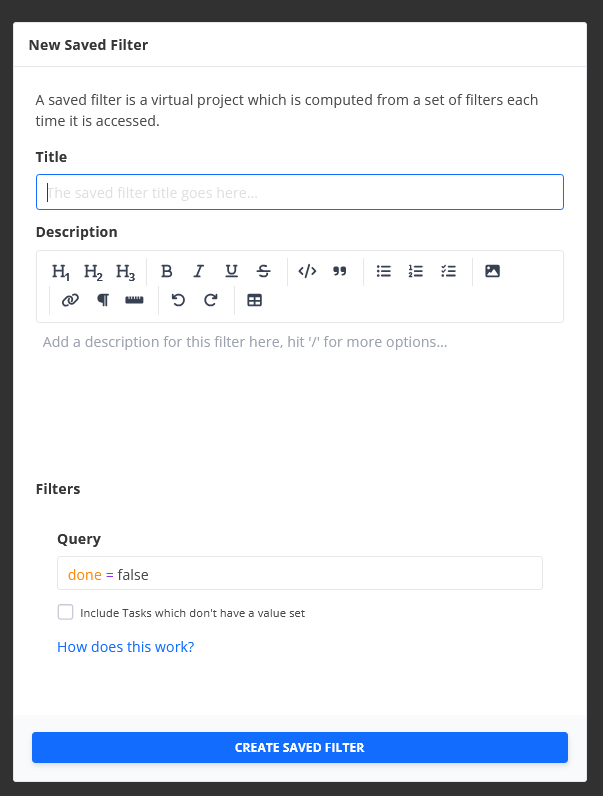Insert a code block

pyautogui.click(x=307, y=272)
